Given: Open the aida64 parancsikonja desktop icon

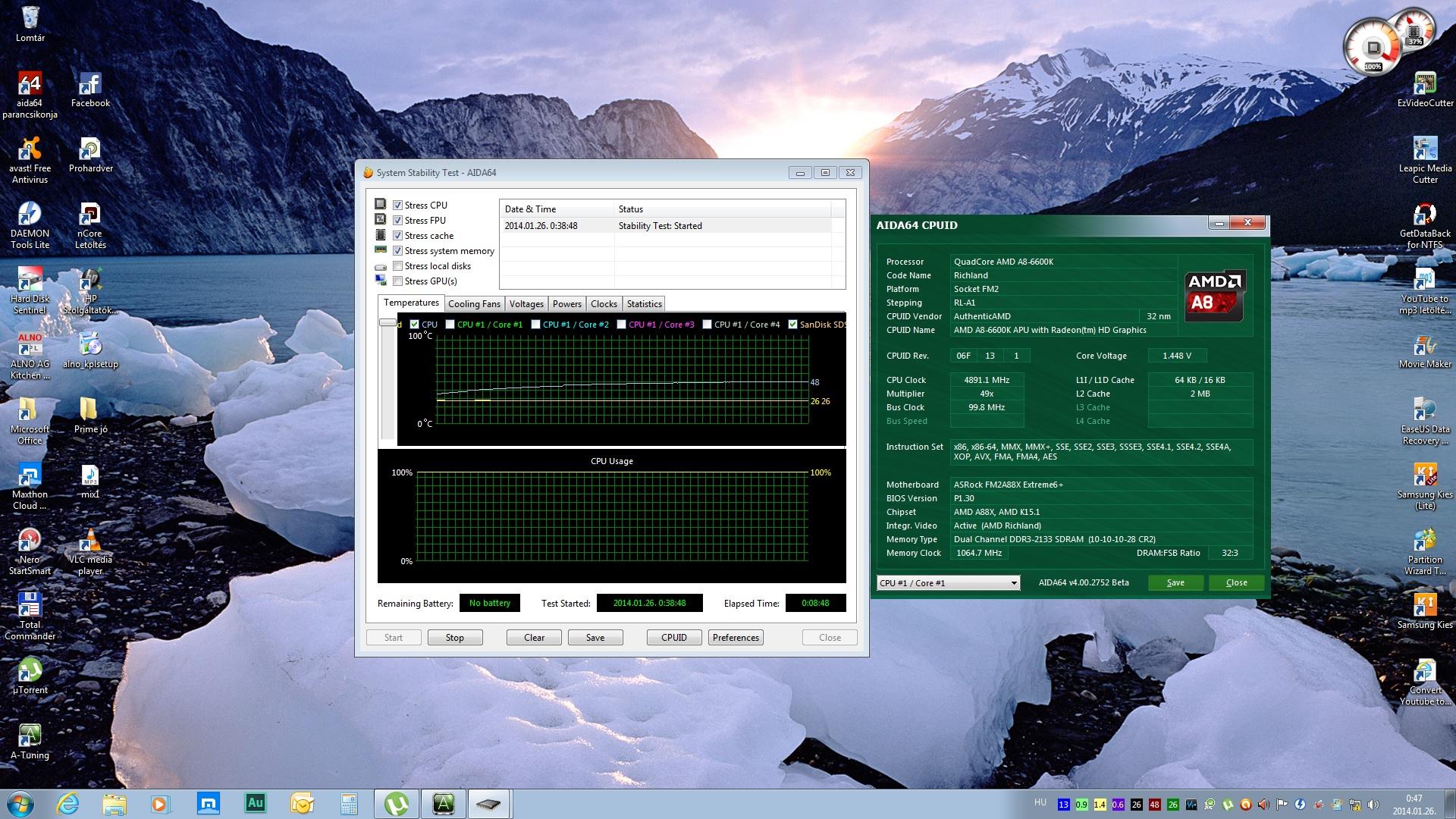Looking at the screenshot, I should tap(30, 93).
